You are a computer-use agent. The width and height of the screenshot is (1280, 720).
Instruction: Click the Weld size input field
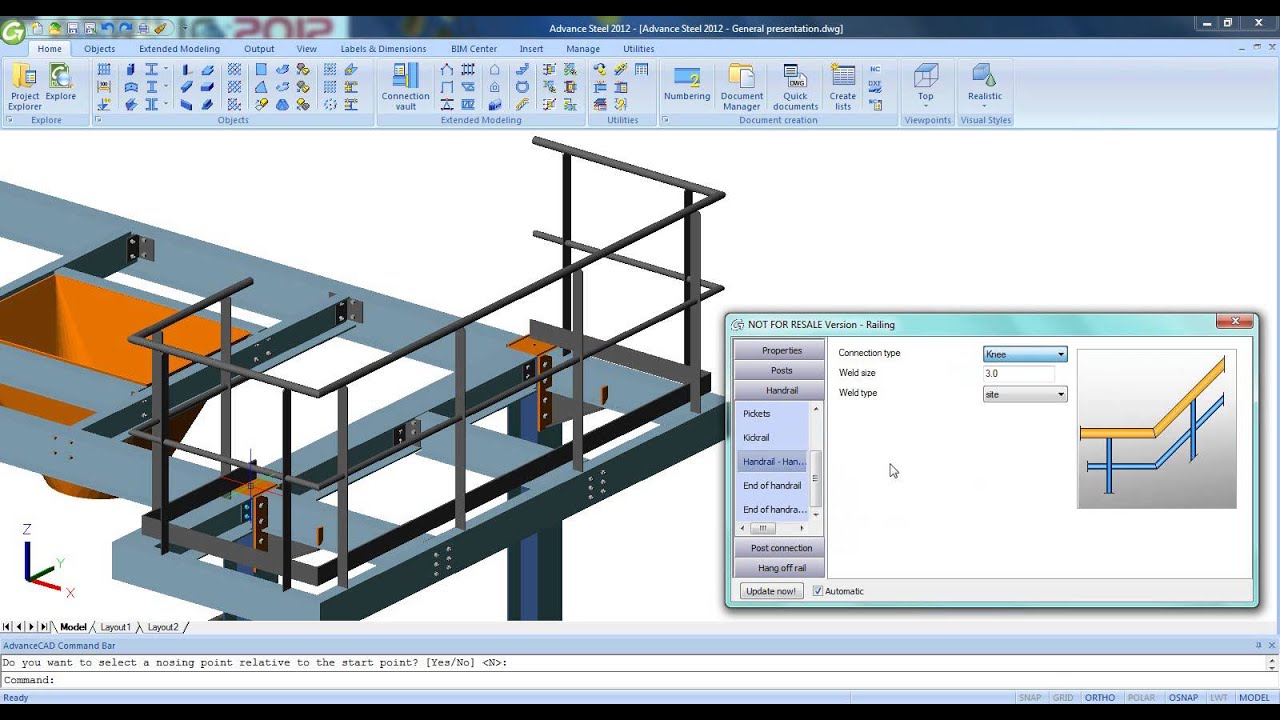pos(1018,374)
